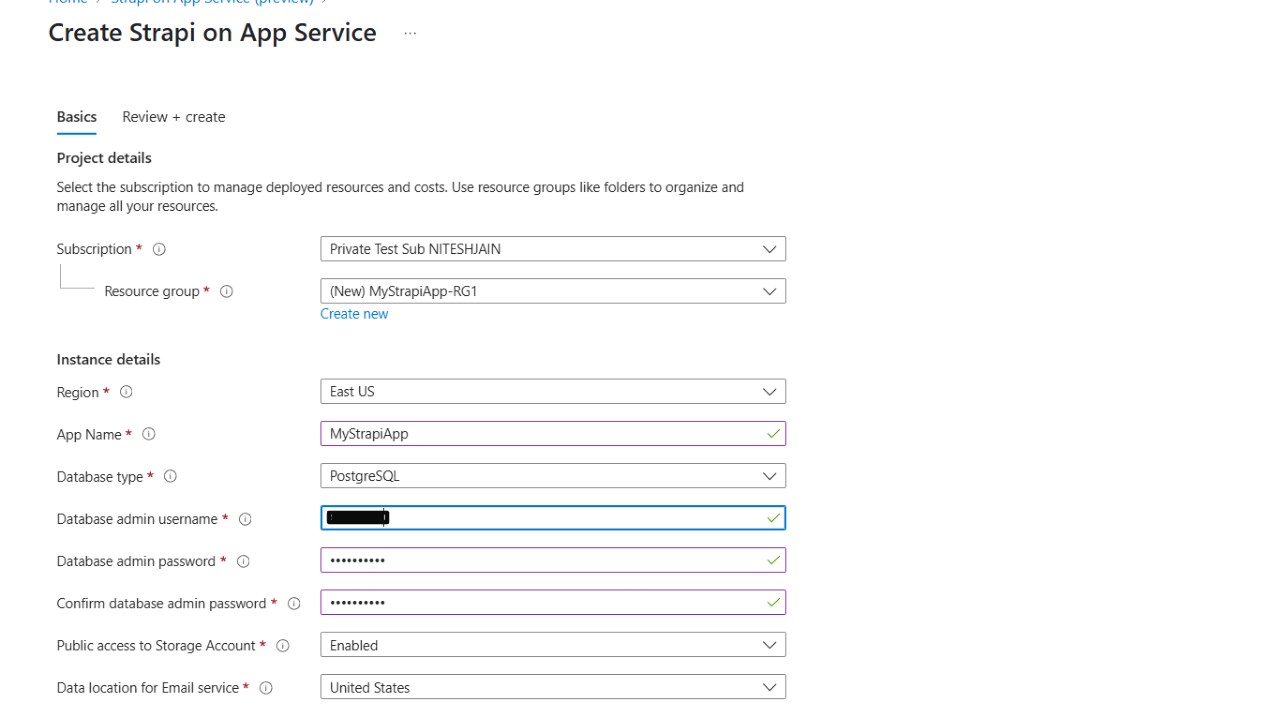Viewport: 1280px width, 720px height.
Task: Show info tooltip for Region
Action: (x=126, y=392)
